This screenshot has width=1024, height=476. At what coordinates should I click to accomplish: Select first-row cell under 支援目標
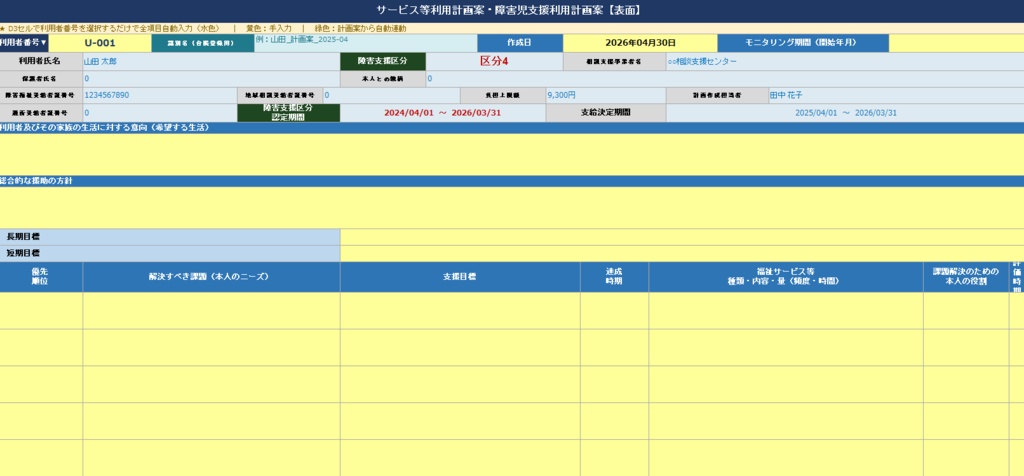point(460,311)
